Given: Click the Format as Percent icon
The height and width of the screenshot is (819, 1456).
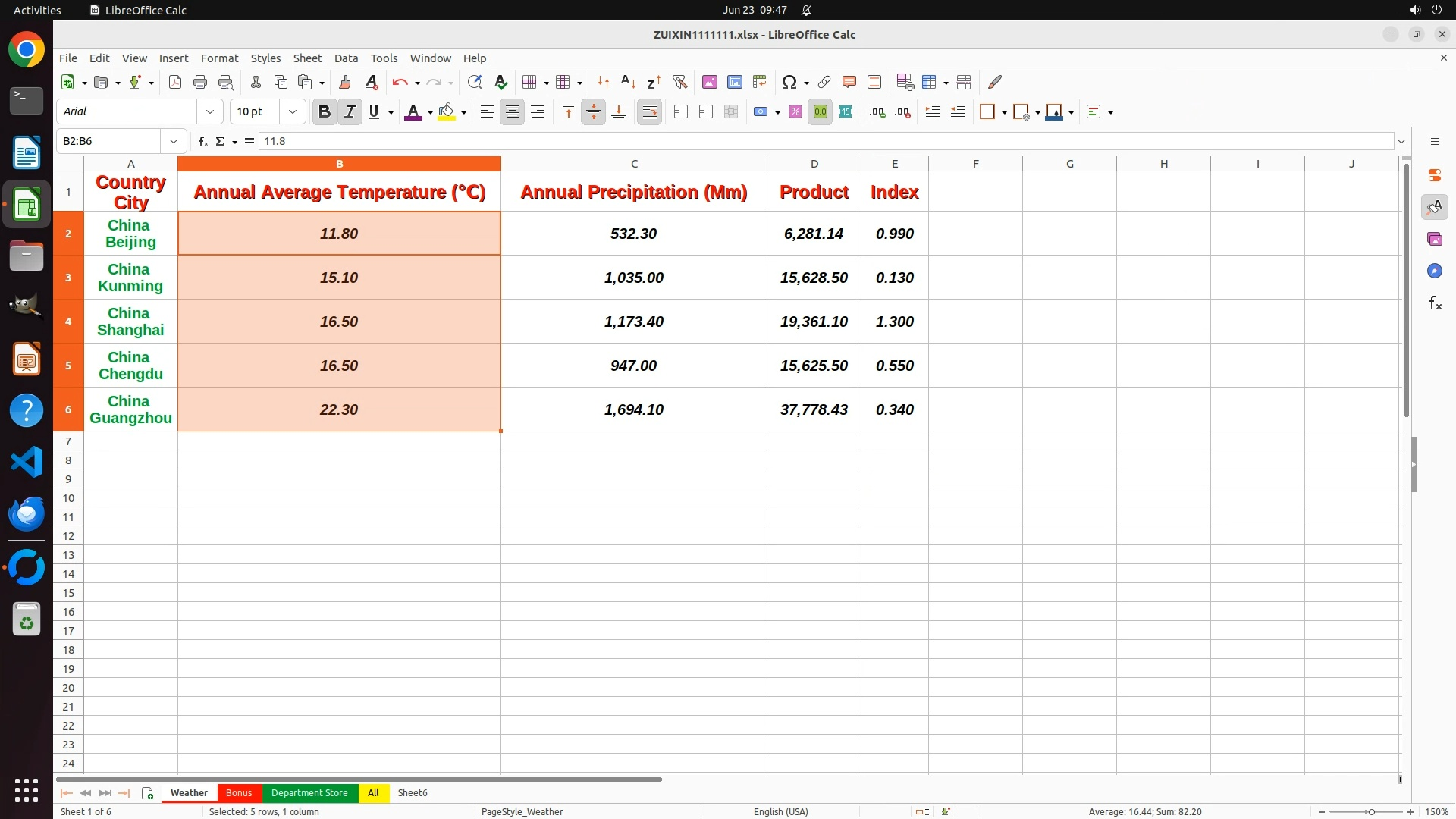Looking at the screenshot, I should pos(795,111).
